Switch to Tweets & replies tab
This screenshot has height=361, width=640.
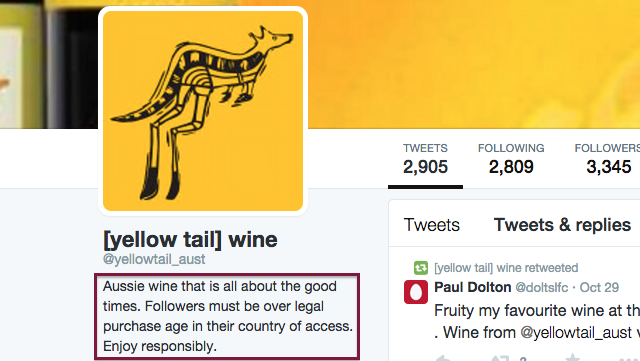tap(562, 225)
